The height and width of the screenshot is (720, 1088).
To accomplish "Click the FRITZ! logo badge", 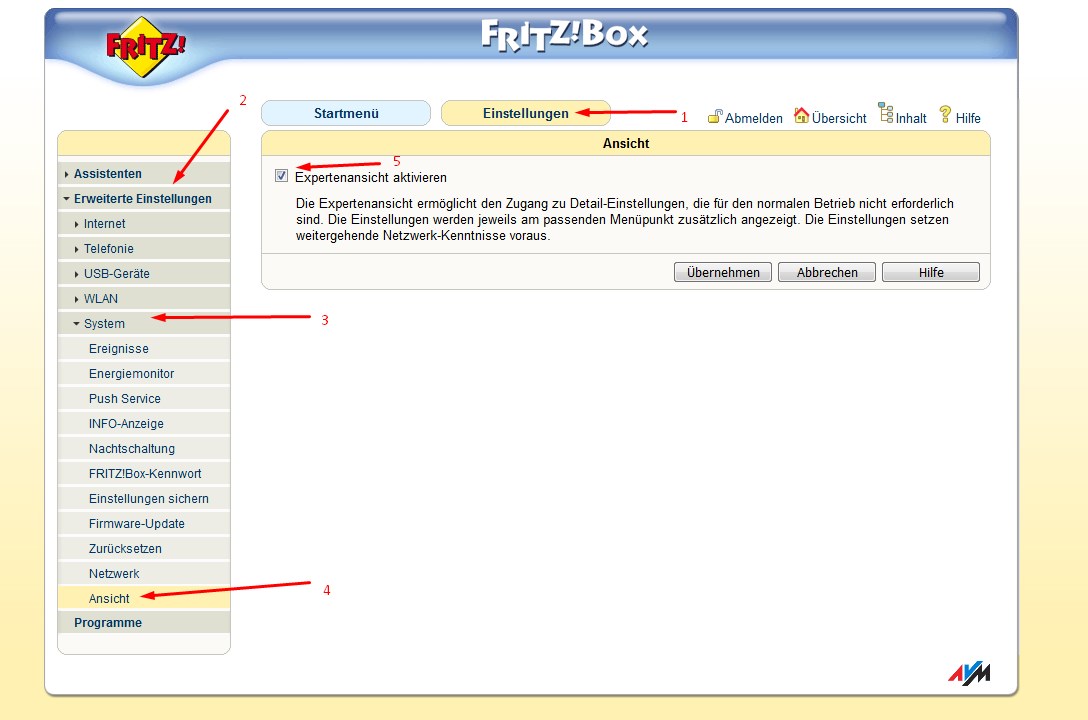I will [145, 46].
